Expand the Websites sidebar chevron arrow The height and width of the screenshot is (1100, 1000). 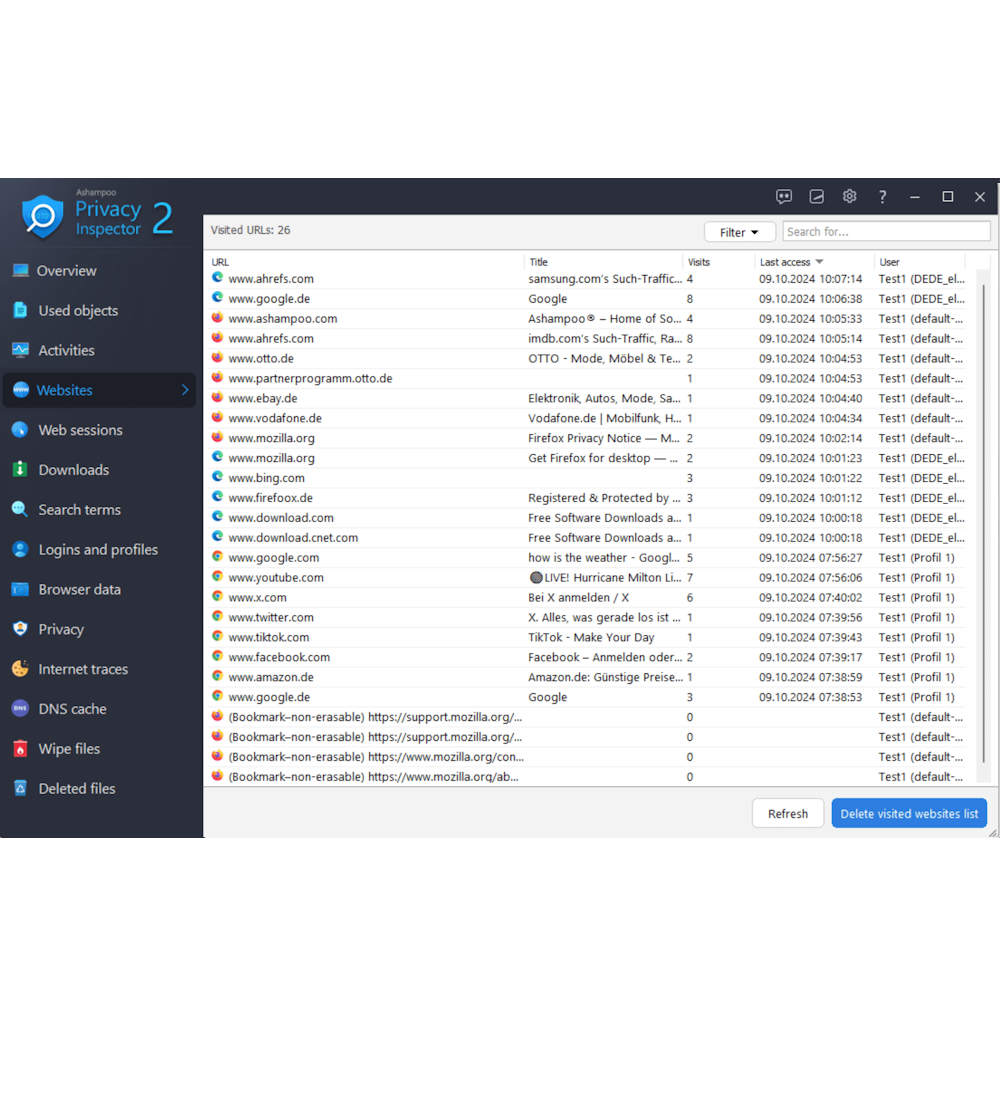[185, 390]
